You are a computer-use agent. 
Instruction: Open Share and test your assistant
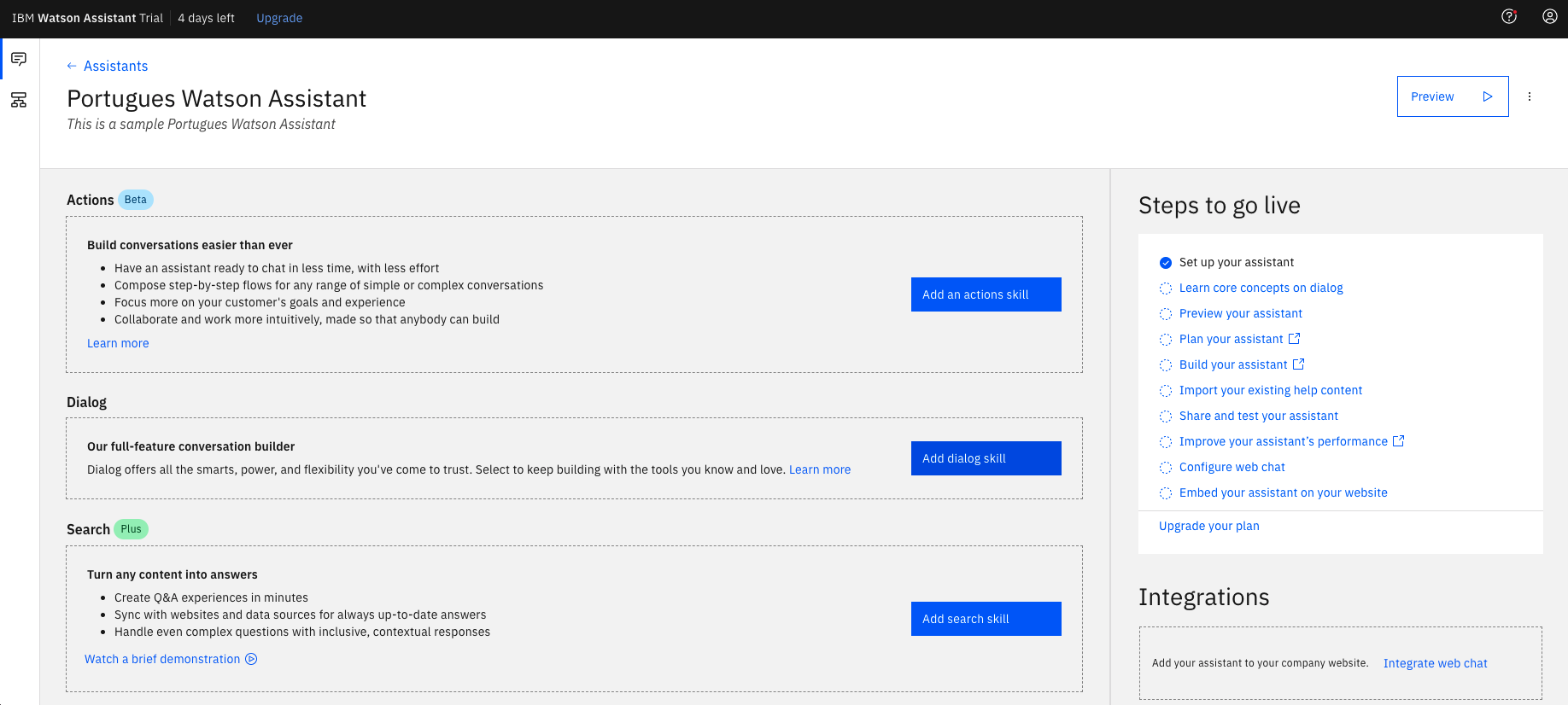tap(1259, 416)
